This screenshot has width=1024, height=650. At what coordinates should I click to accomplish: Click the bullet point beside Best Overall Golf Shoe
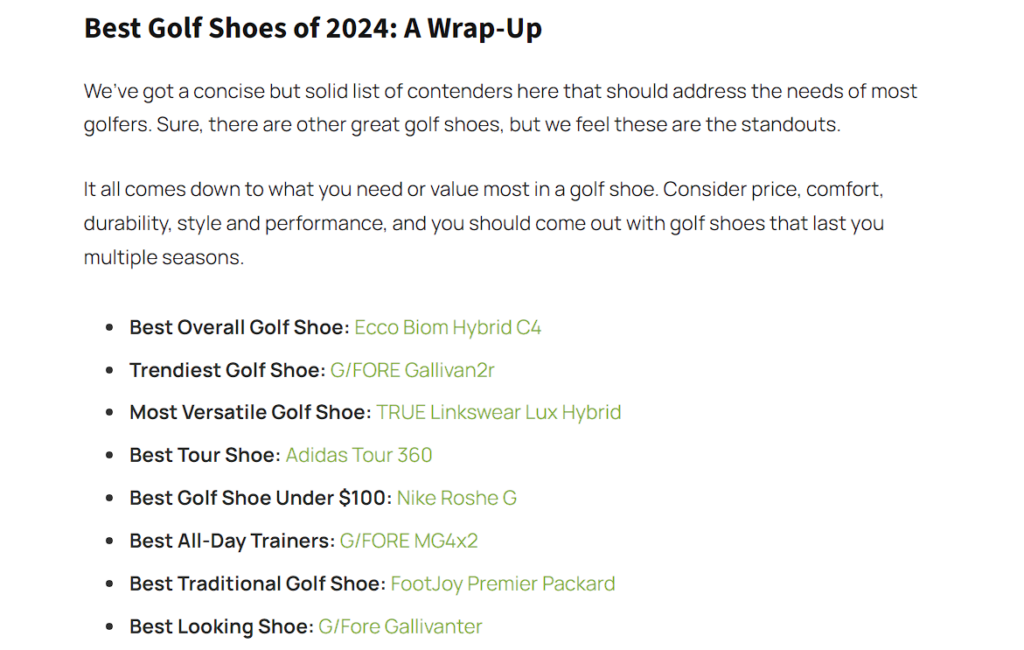tap(110, 328)
